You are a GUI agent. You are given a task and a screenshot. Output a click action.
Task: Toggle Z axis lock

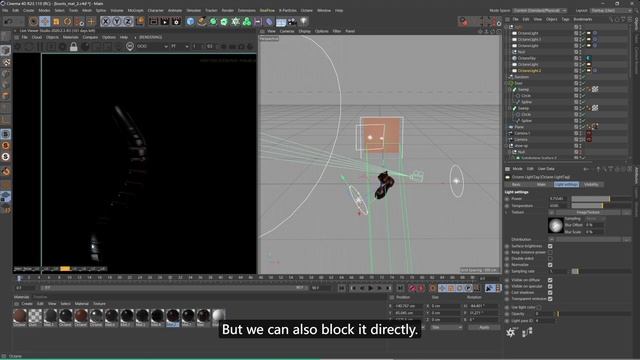[128, 21]
